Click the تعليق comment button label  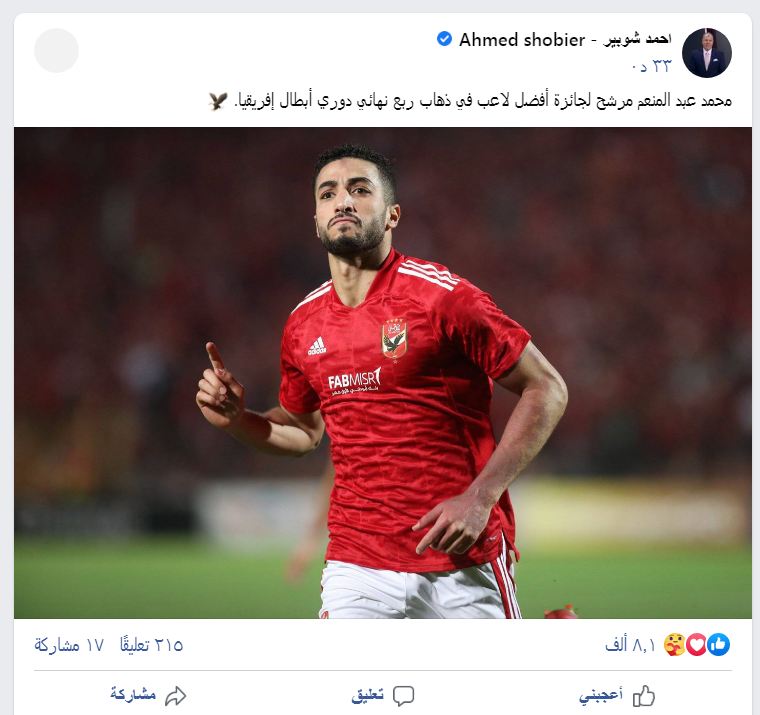(367, 695)
